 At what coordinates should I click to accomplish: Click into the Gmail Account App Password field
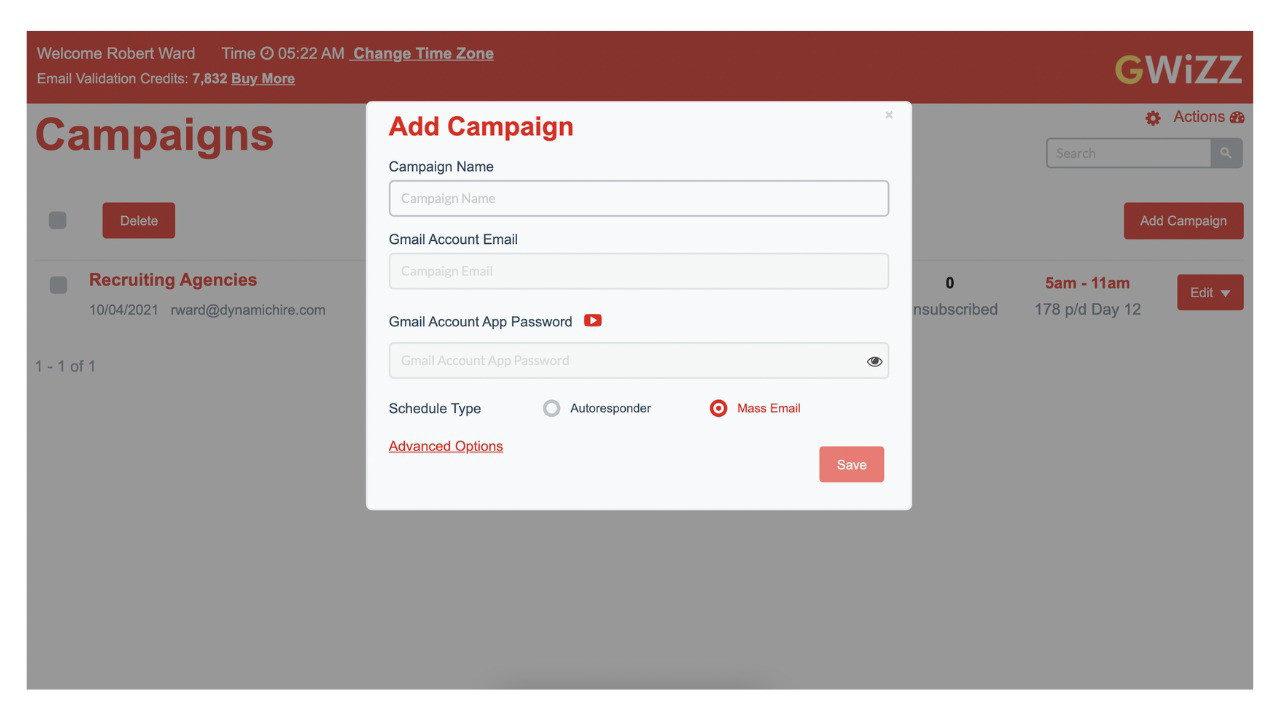coord(625,361)
